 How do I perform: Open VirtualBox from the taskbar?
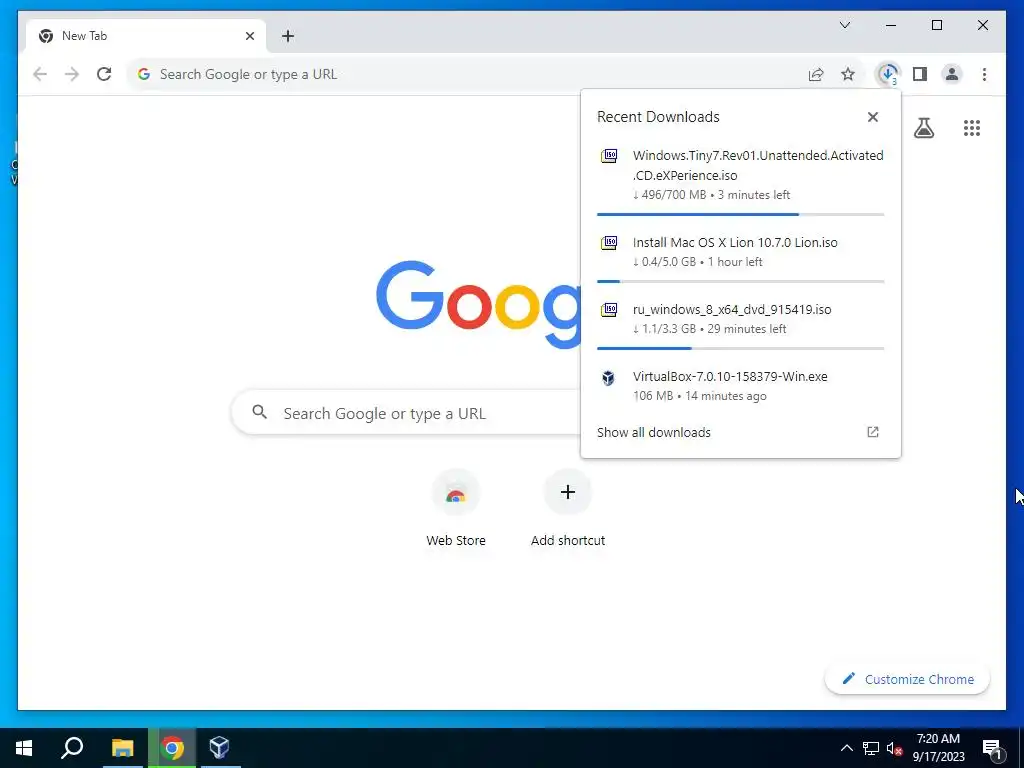219,748
